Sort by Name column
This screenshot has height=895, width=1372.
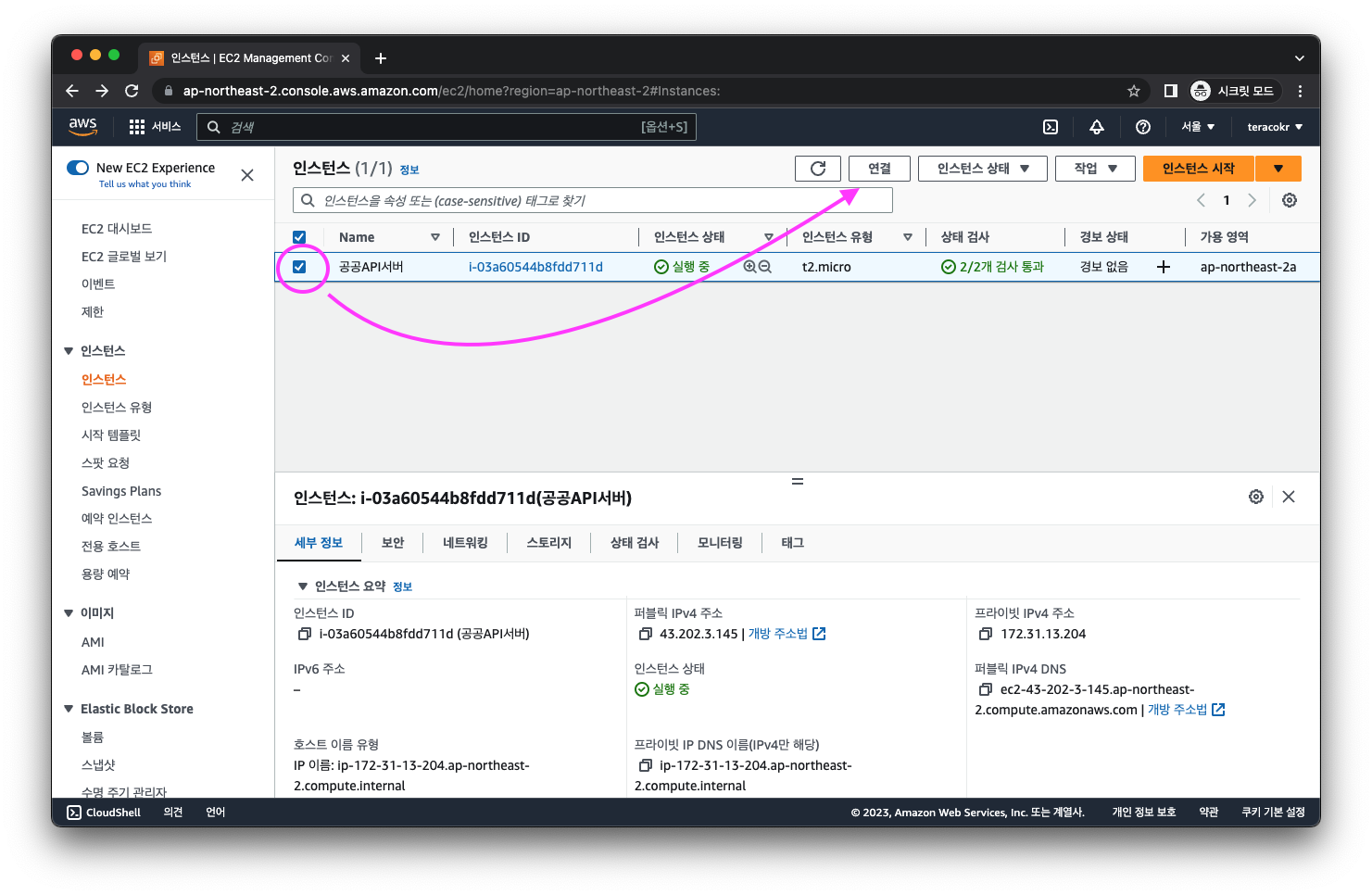pos(435,237)
